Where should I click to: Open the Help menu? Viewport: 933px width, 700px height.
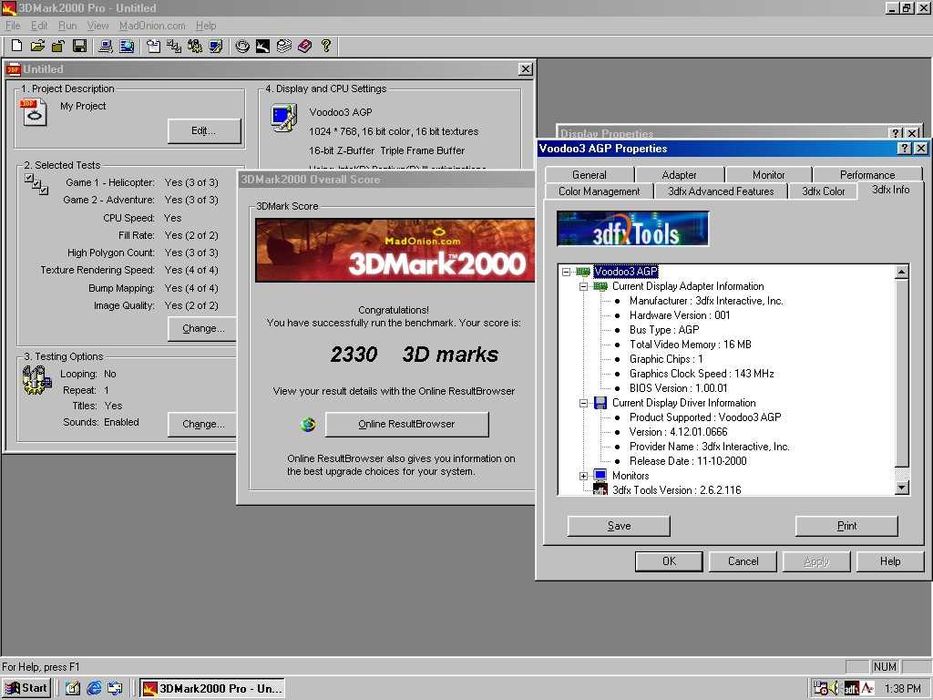[x=206, y=26]
